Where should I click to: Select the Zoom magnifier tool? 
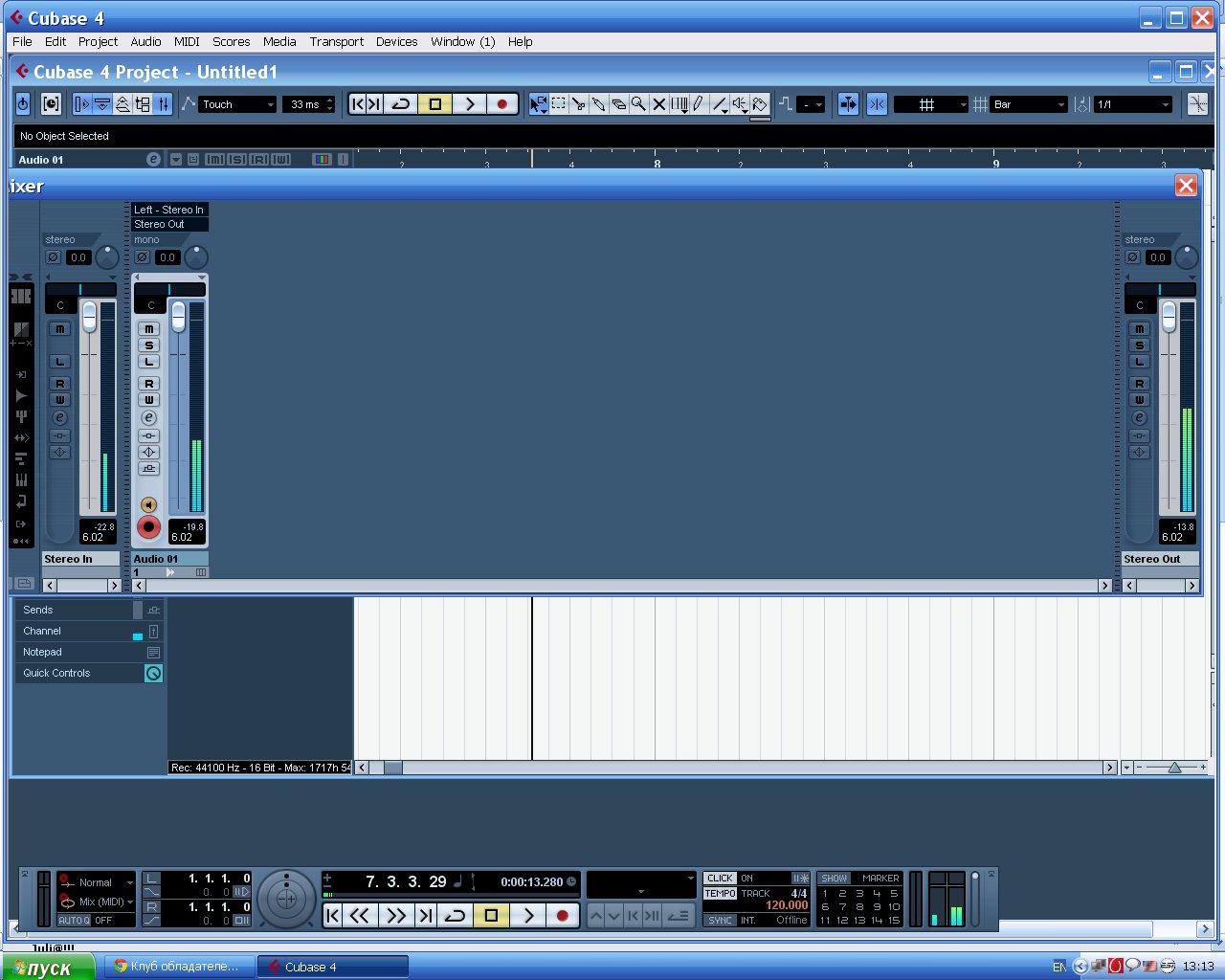638,104
